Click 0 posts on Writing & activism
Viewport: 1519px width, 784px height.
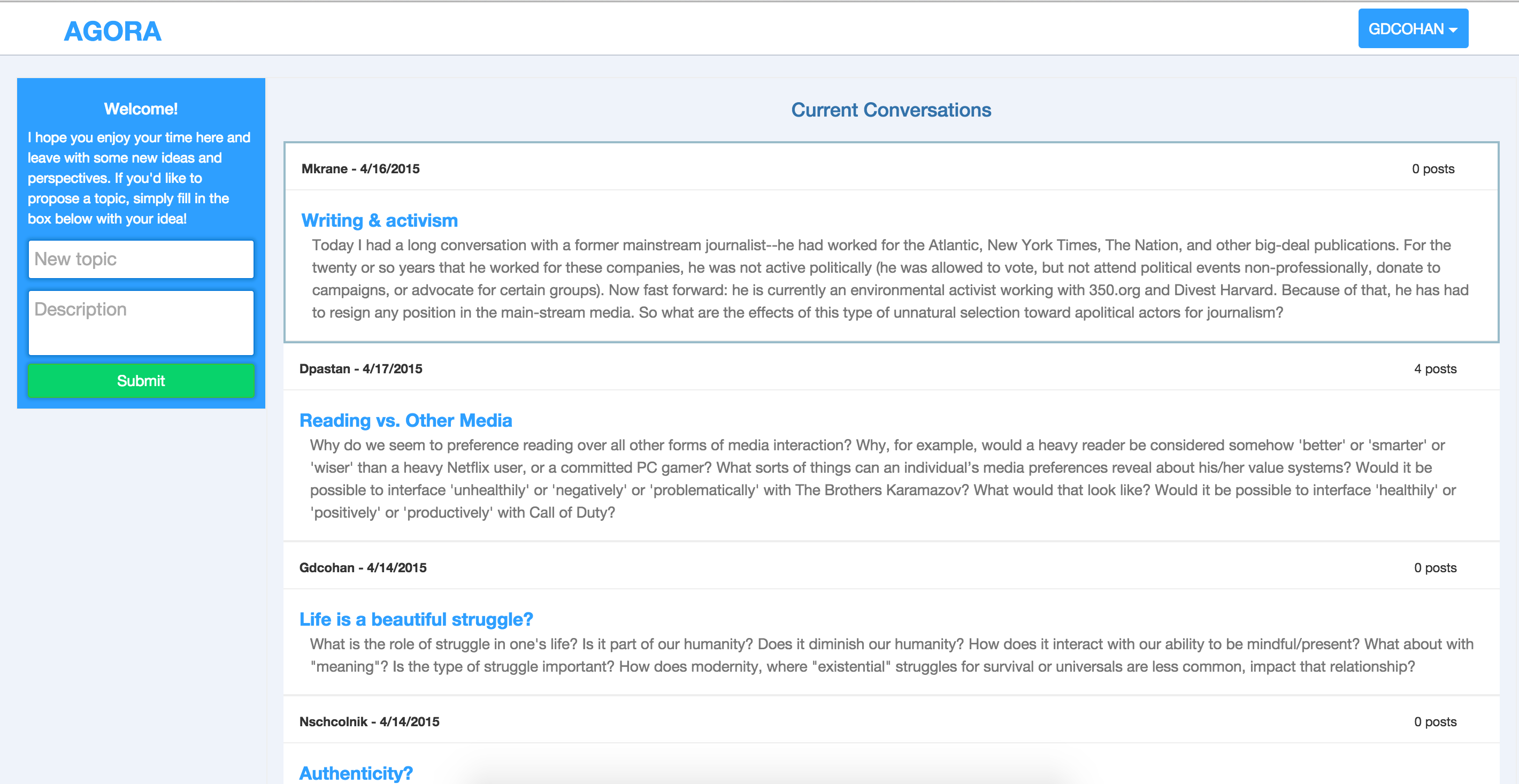coord(1432,169)
